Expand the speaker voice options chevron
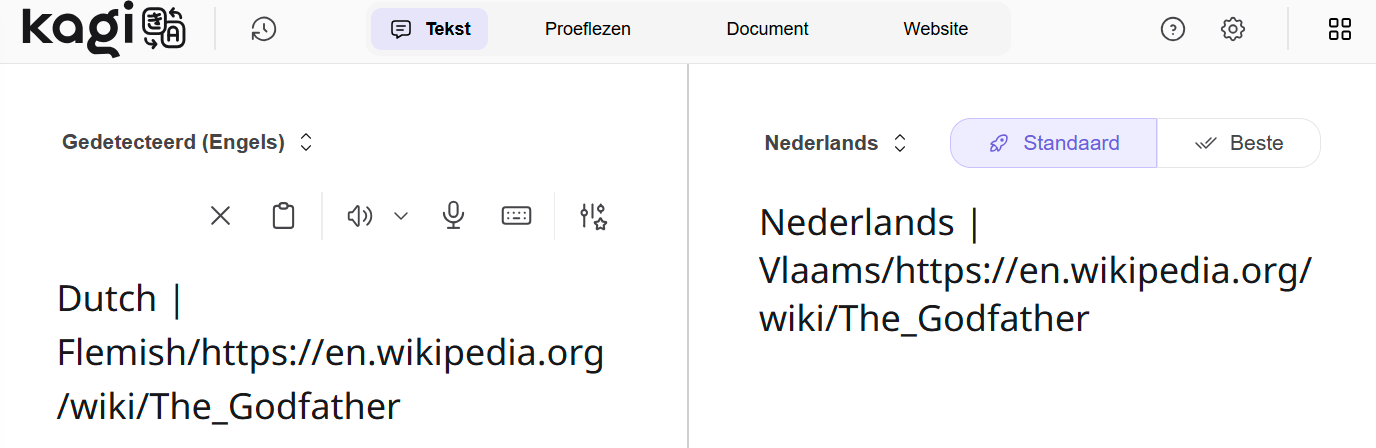1376x448 pixels. tap(401, 216)
